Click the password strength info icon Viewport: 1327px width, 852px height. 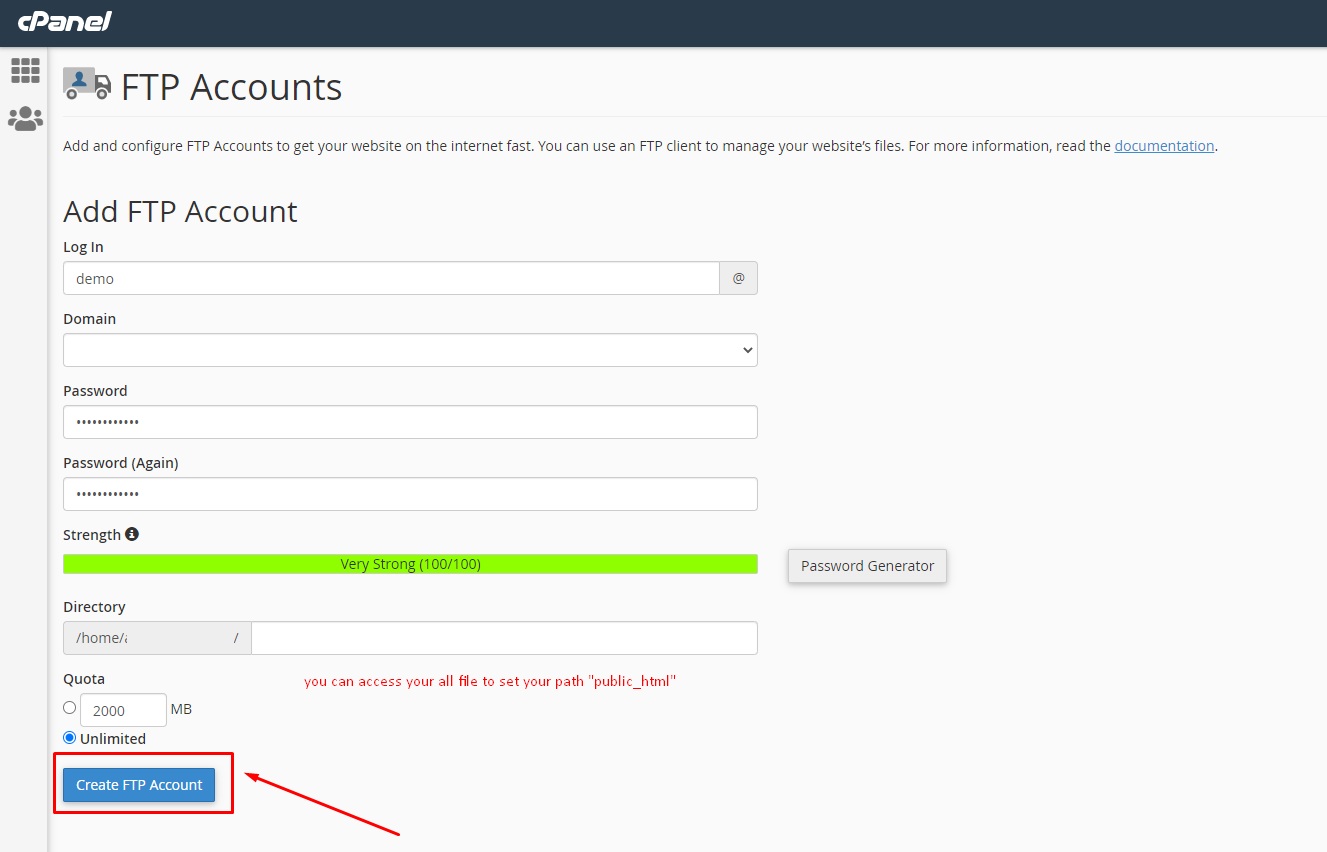coord(132,533)
